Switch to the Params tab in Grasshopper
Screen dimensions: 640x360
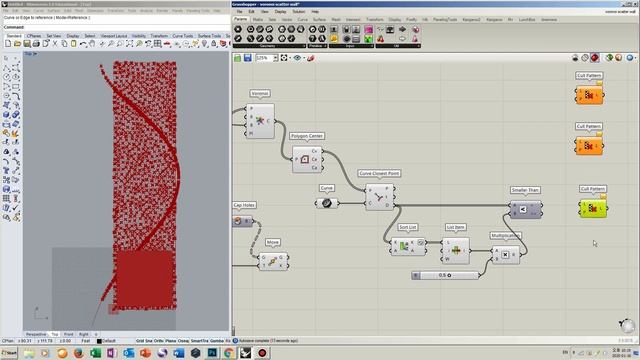point(240,19)
